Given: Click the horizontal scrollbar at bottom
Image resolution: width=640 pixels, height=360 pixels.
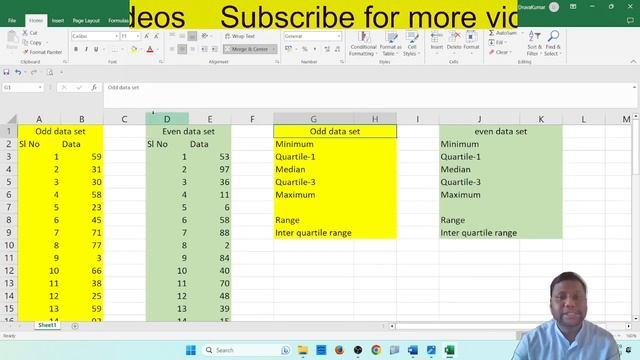Looking at the screenshot, I should [509, 326].
